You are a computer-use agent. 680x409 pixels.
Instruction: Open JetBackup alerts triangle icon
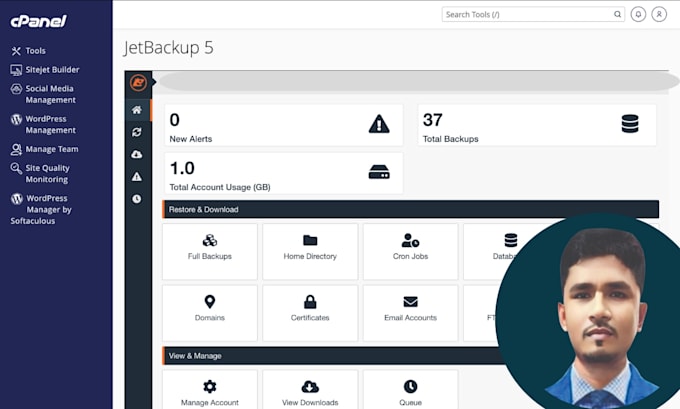coord(137,177)
